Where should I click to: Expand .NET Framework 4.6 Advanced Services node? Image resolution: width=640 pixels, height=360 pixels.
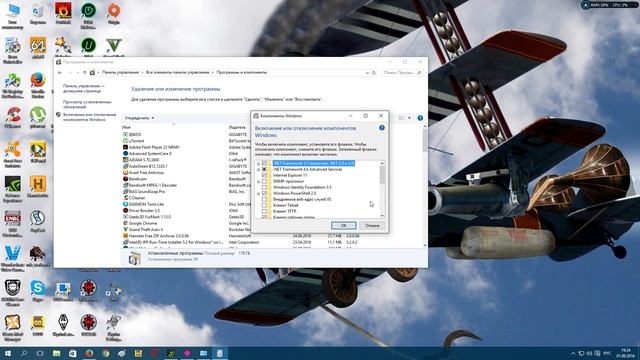pyautogui.click(x=258, y=169)
